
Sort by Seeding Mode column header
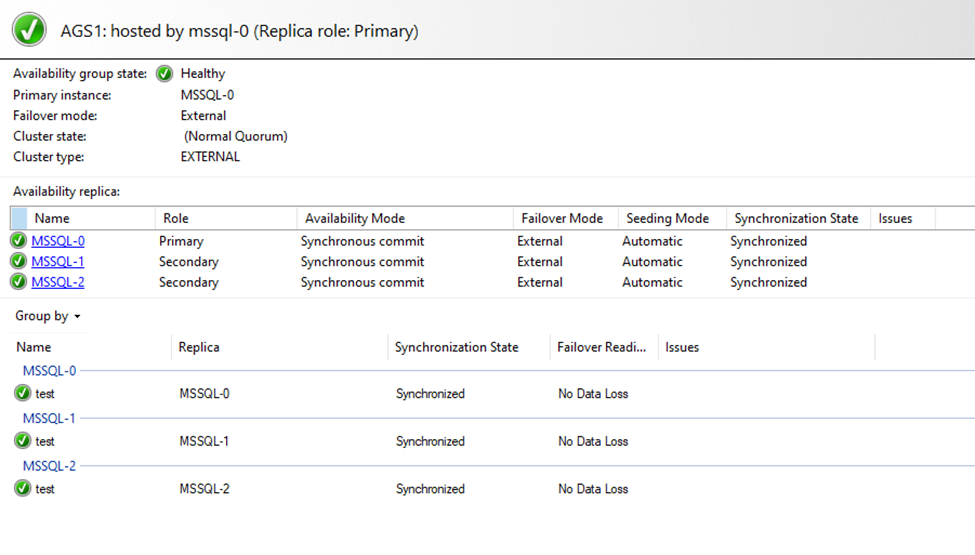(x=667, y=218)
